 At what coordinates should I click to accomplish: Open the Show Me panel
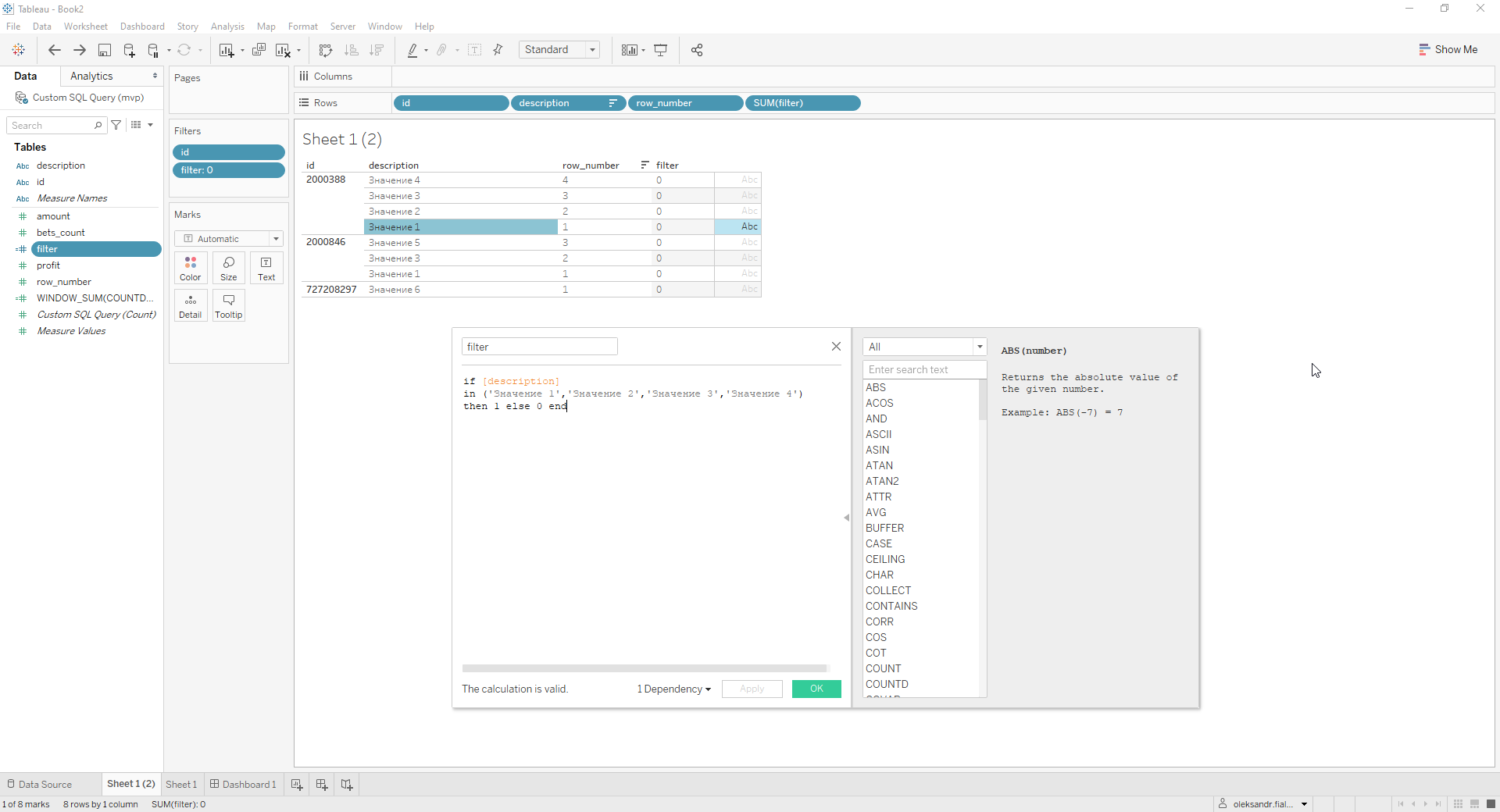(x=1448, y=49)
